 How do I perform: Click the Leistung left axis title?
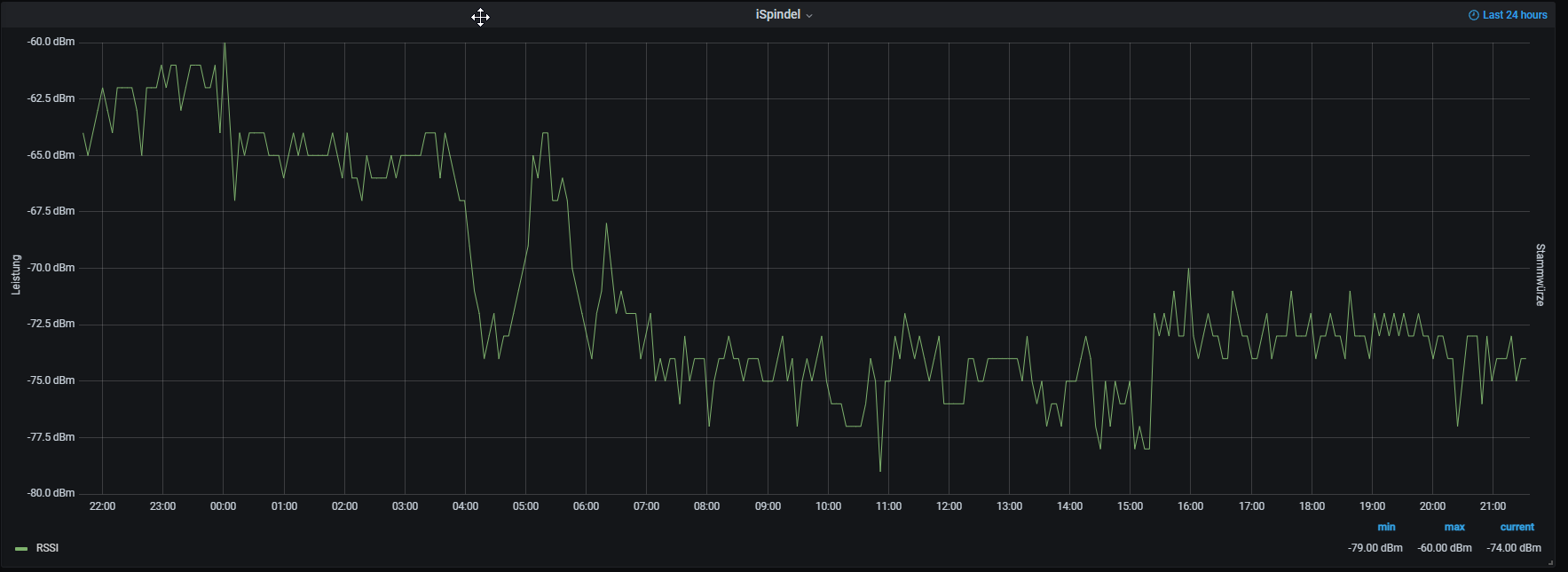16,274
